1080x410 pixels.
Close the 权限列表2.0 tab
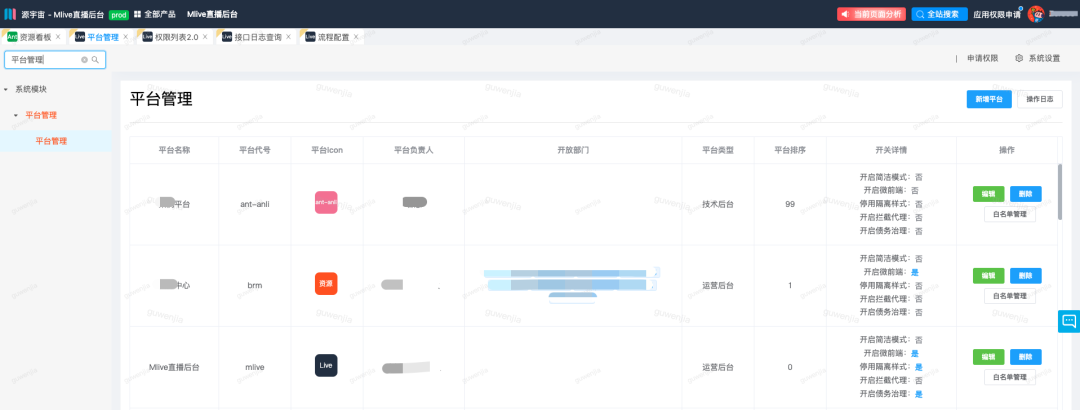pos(205,37)
